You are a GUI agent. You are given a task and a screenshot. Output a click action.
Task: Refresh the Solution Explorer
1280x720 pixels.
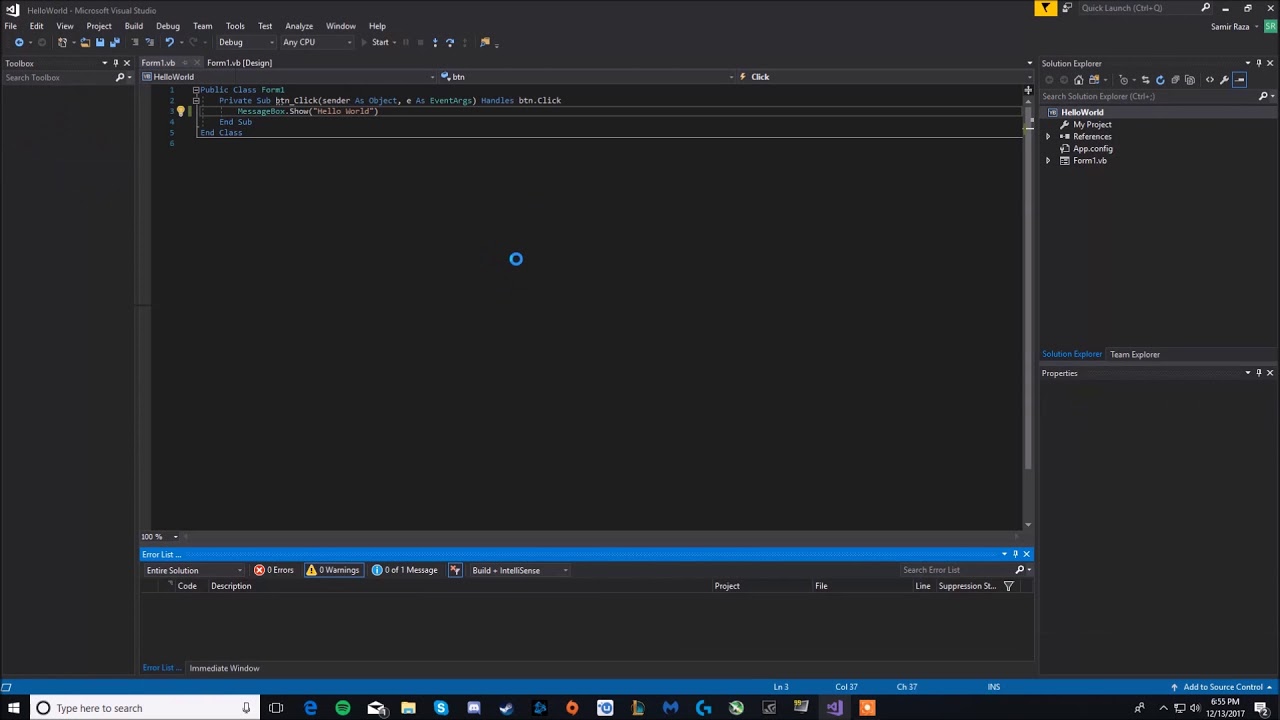point(1160,80)
